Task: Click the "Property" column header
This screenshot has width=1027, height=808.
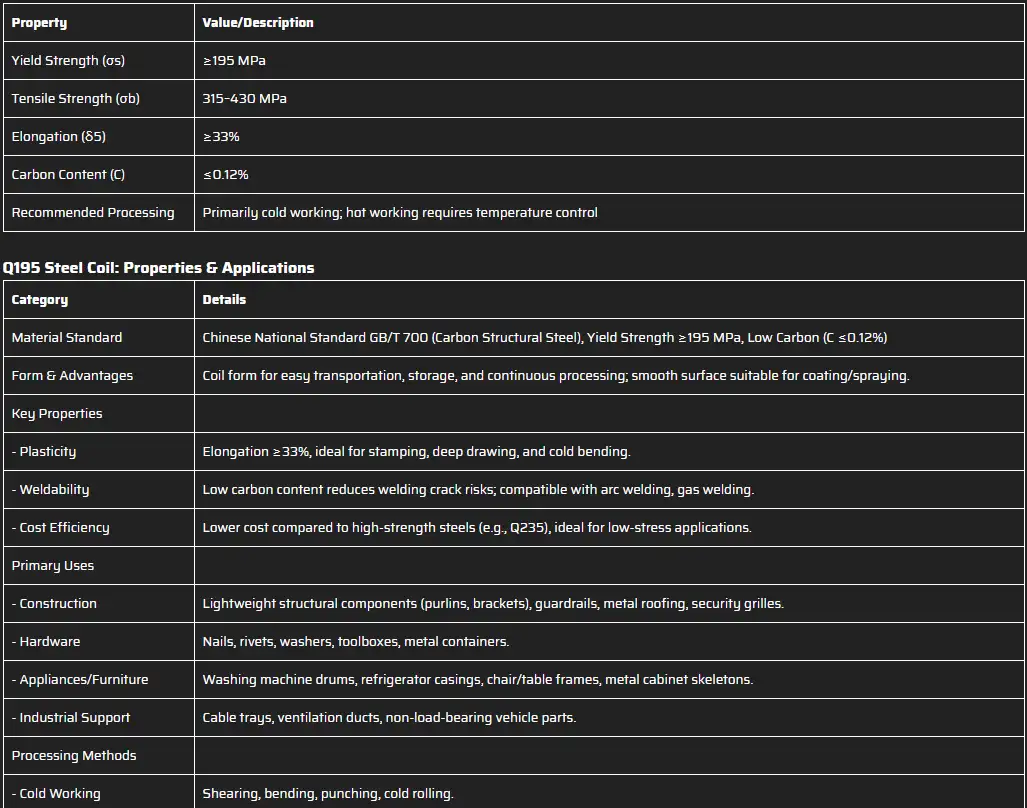Action: click(40, 22)
